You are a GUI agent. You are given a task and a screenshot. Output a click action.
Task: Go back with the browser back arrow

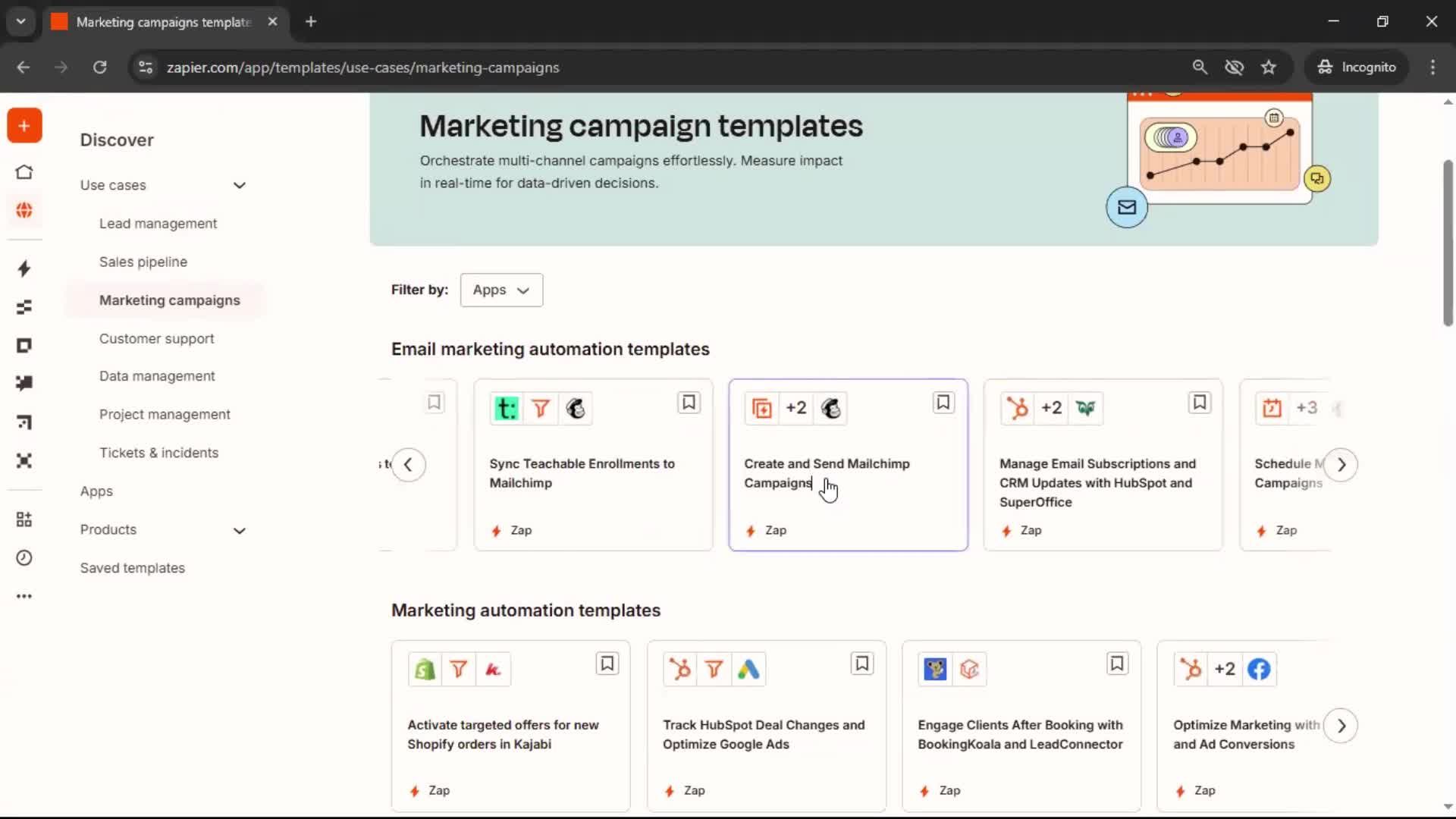tap(24, 67)
